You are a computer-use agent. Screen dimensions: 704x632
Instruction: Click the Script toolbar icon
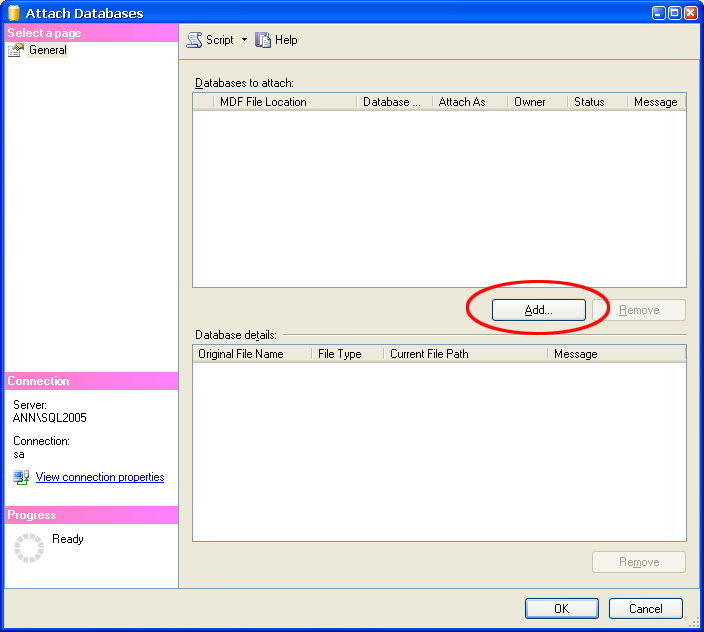pos(195,40)
